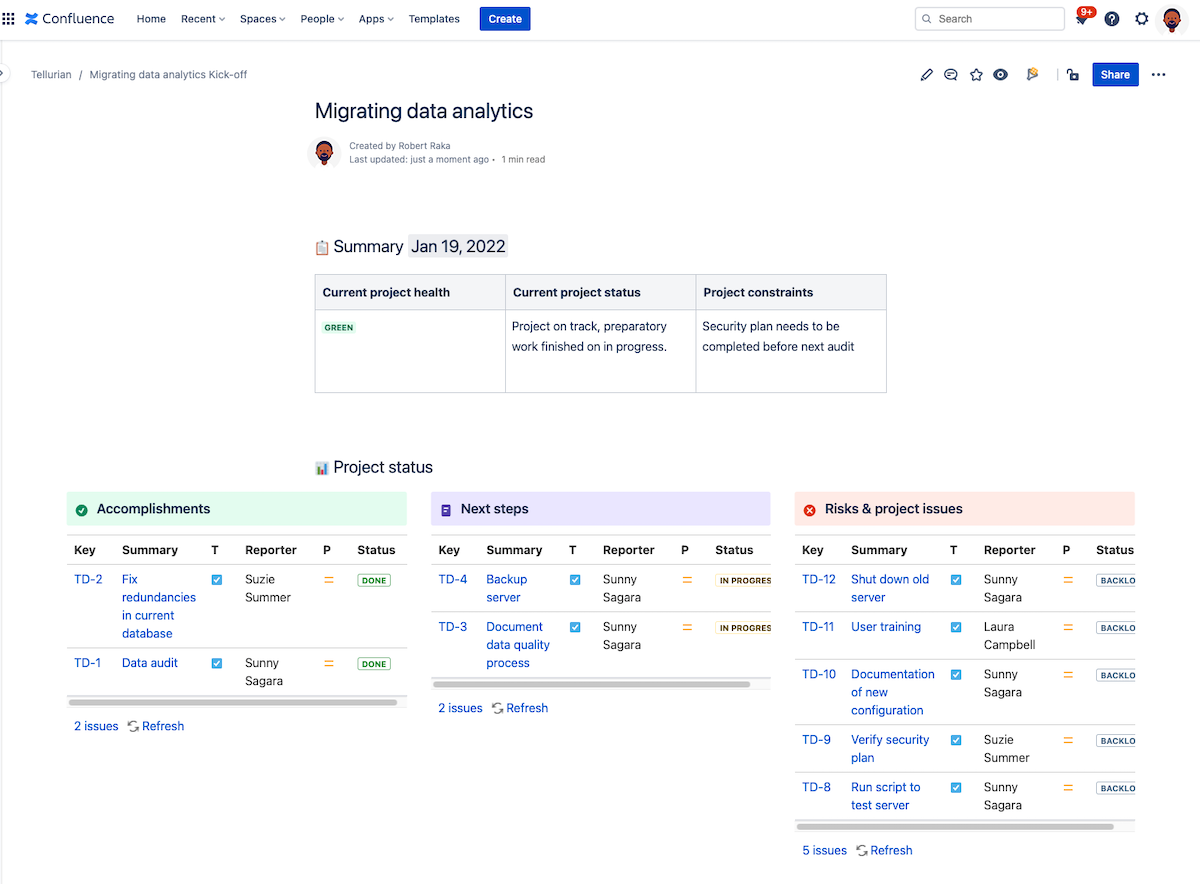
Task: Expand the Spaces dropdown
Action: (x=262, y=18)
